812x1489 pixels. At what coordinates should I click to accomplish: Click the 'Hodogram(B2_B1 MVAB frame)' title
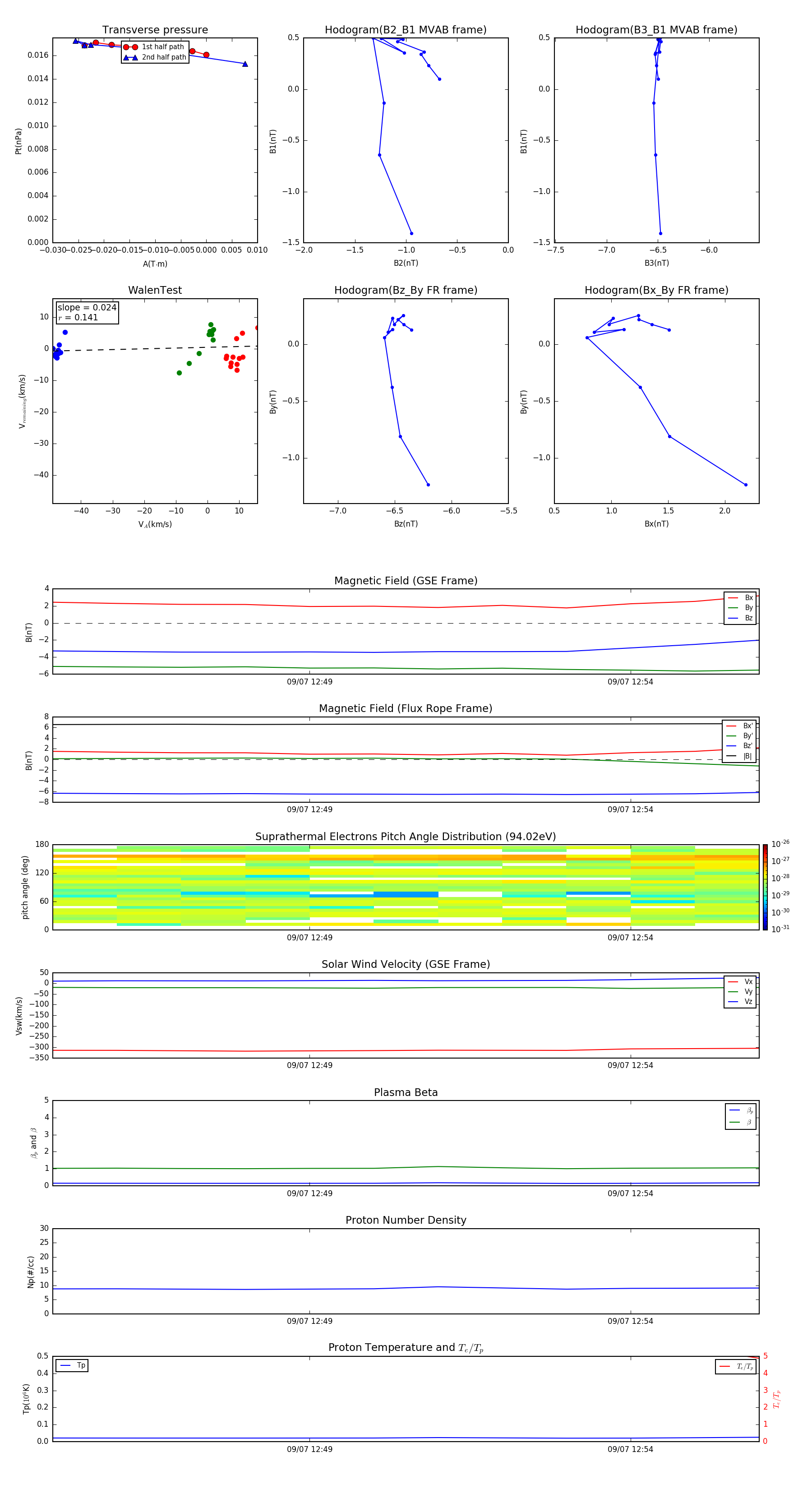coord(406,30)
